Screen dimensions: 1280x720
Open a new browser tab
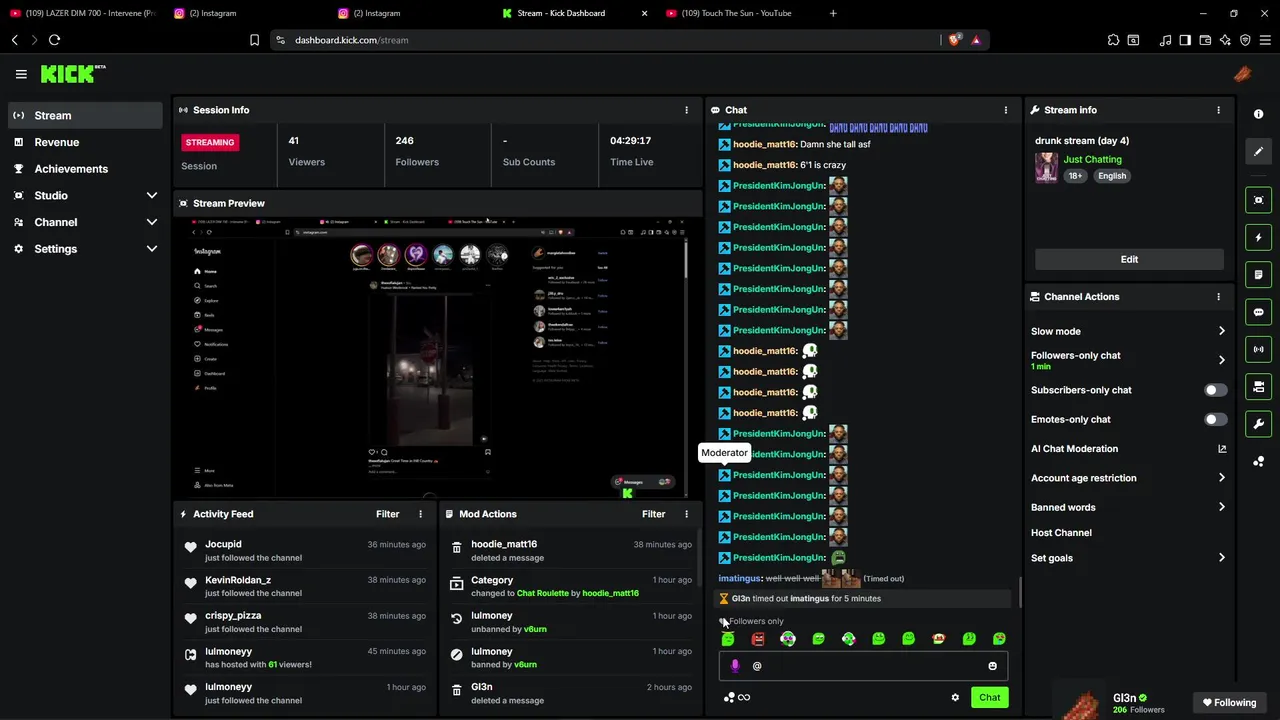point(833,13)
